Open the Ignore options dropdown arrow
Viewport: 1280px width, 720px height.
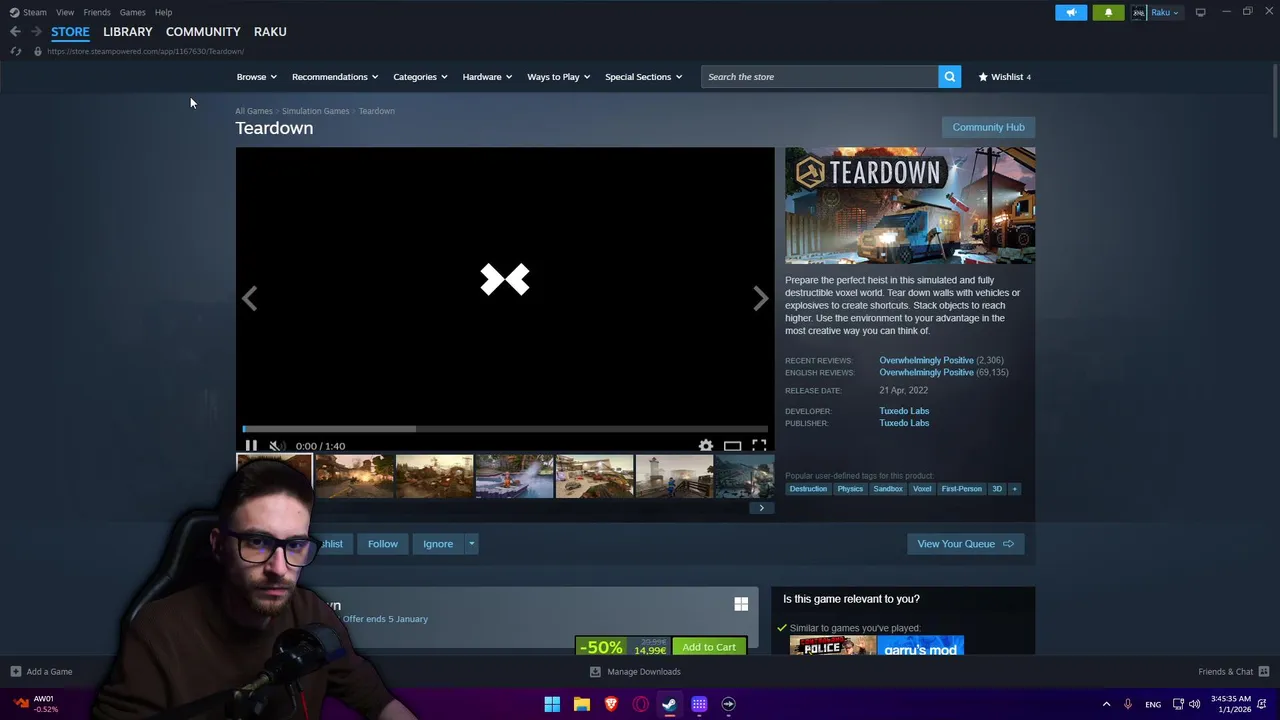471,544
